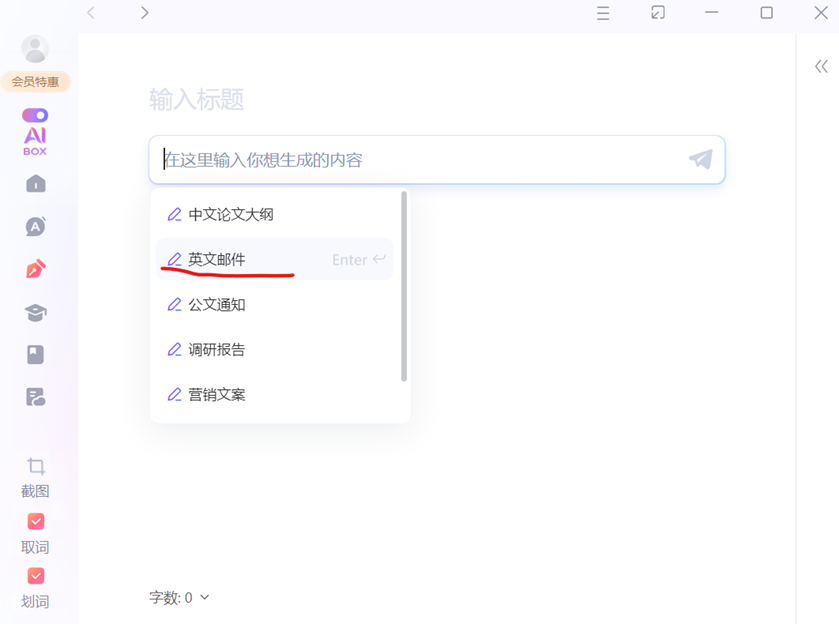The width and height of the screenshot is (839, 624).
Task: Open the AI BOX panel
Action: click(35, 141)
